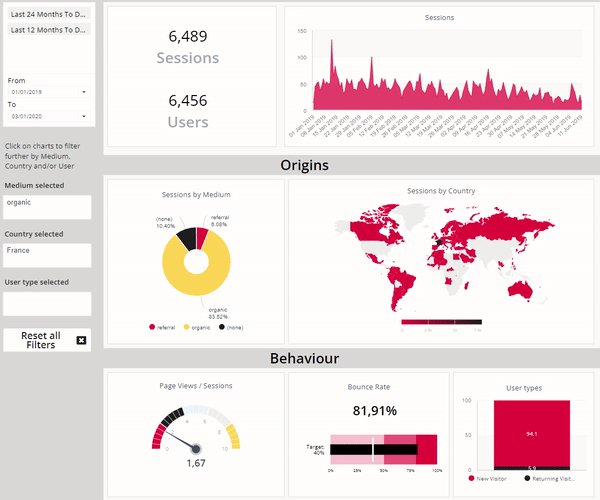600x500 pixels.
Task: Click the Sessions by Medium chart title
Action: [x=196, y=194]
